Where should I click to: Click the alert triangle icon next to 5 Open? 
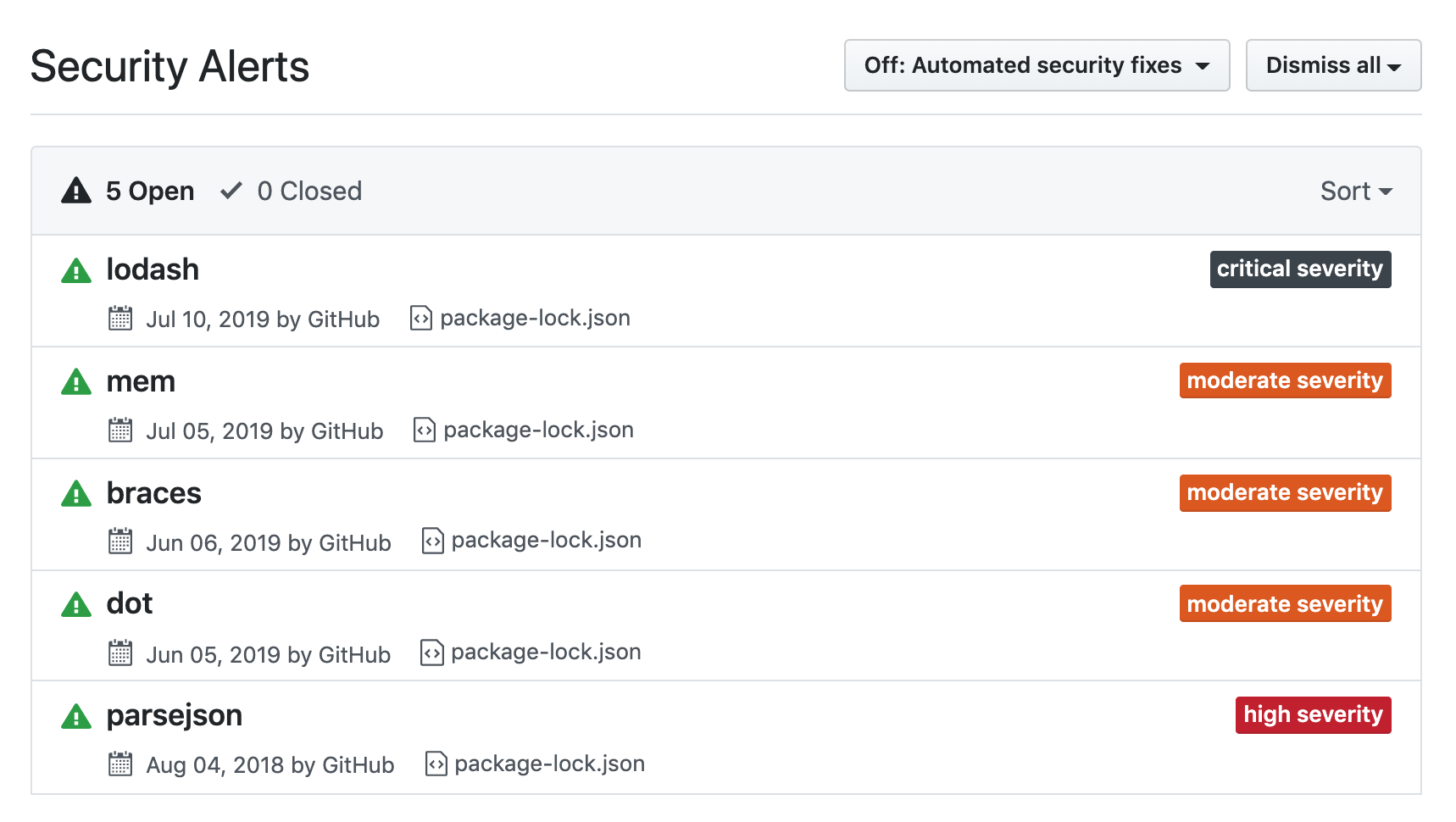[x=76, y=191]
